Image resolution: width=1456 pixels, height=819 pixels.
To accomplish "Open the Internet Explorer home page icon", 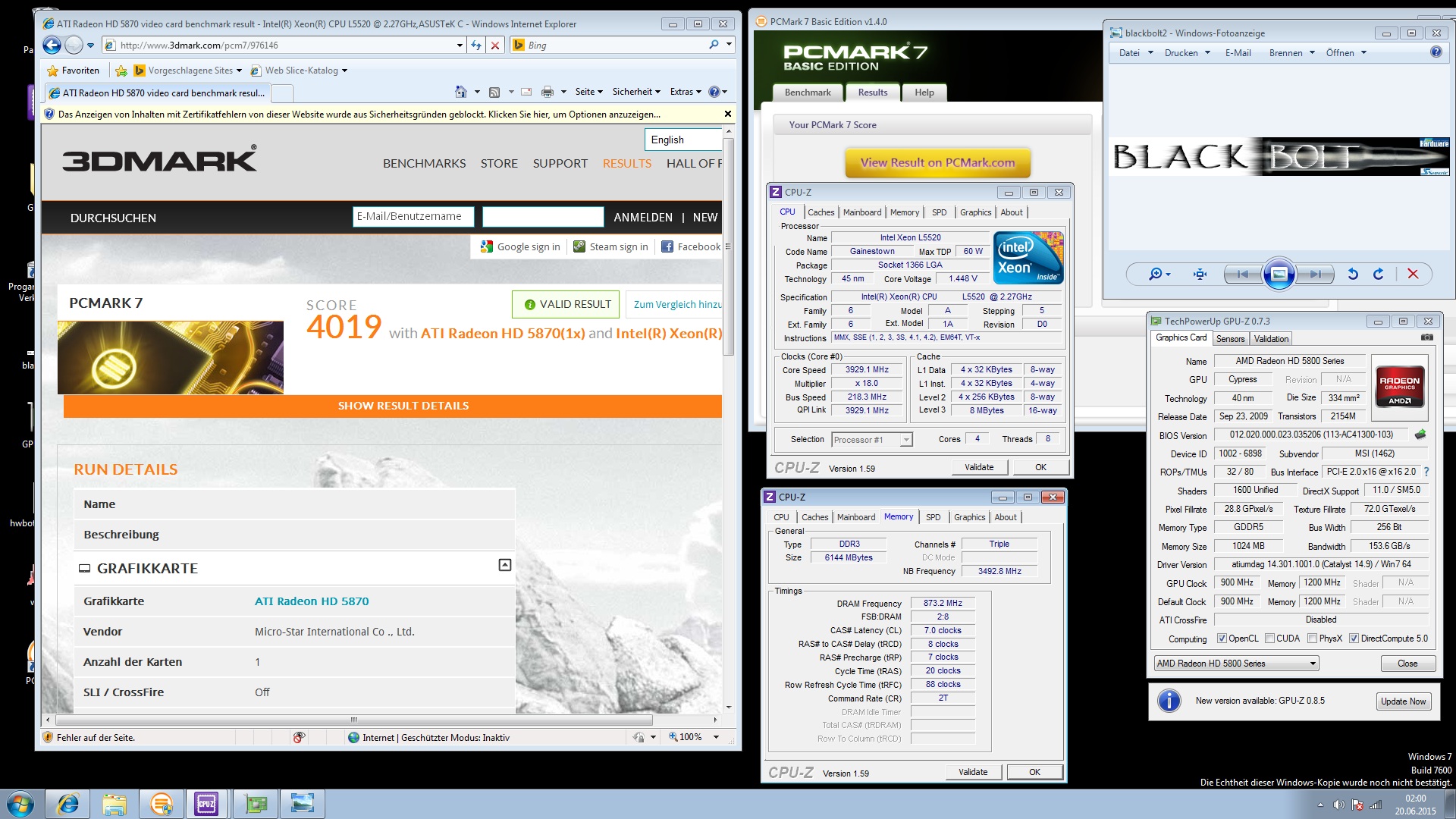I will (x=461, y=92).
